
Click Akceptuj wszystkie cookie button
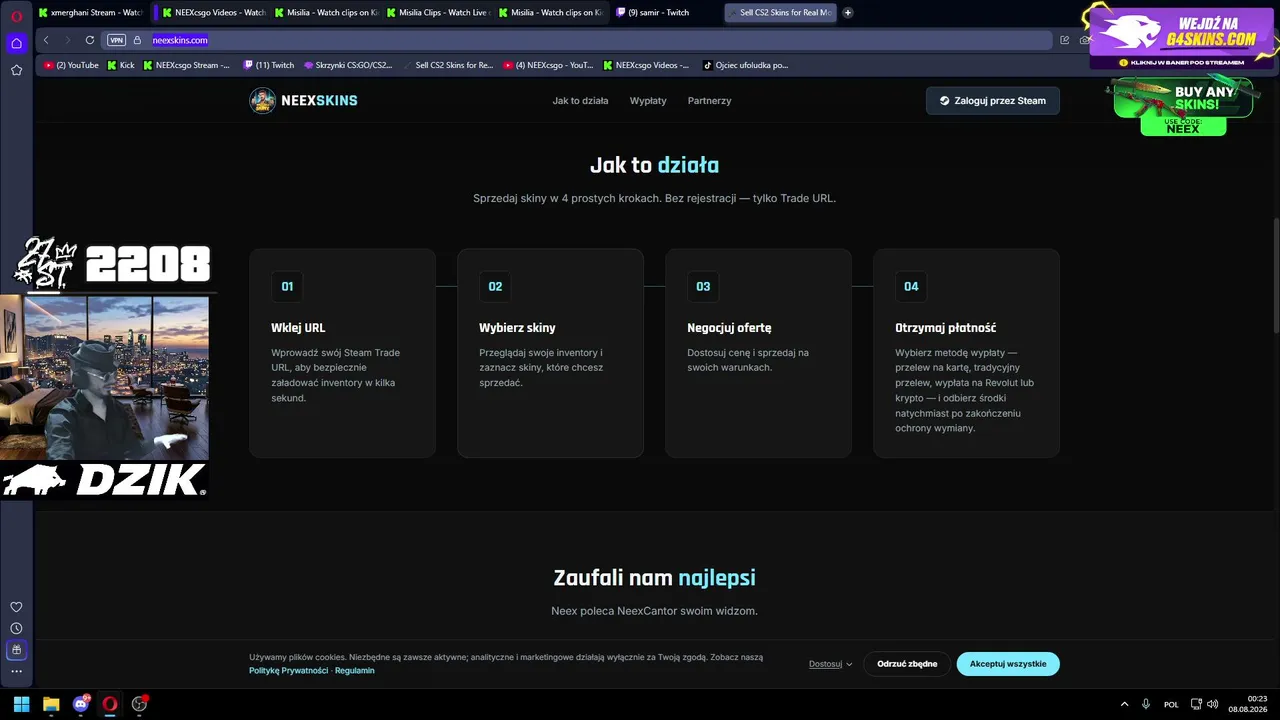1008,664
